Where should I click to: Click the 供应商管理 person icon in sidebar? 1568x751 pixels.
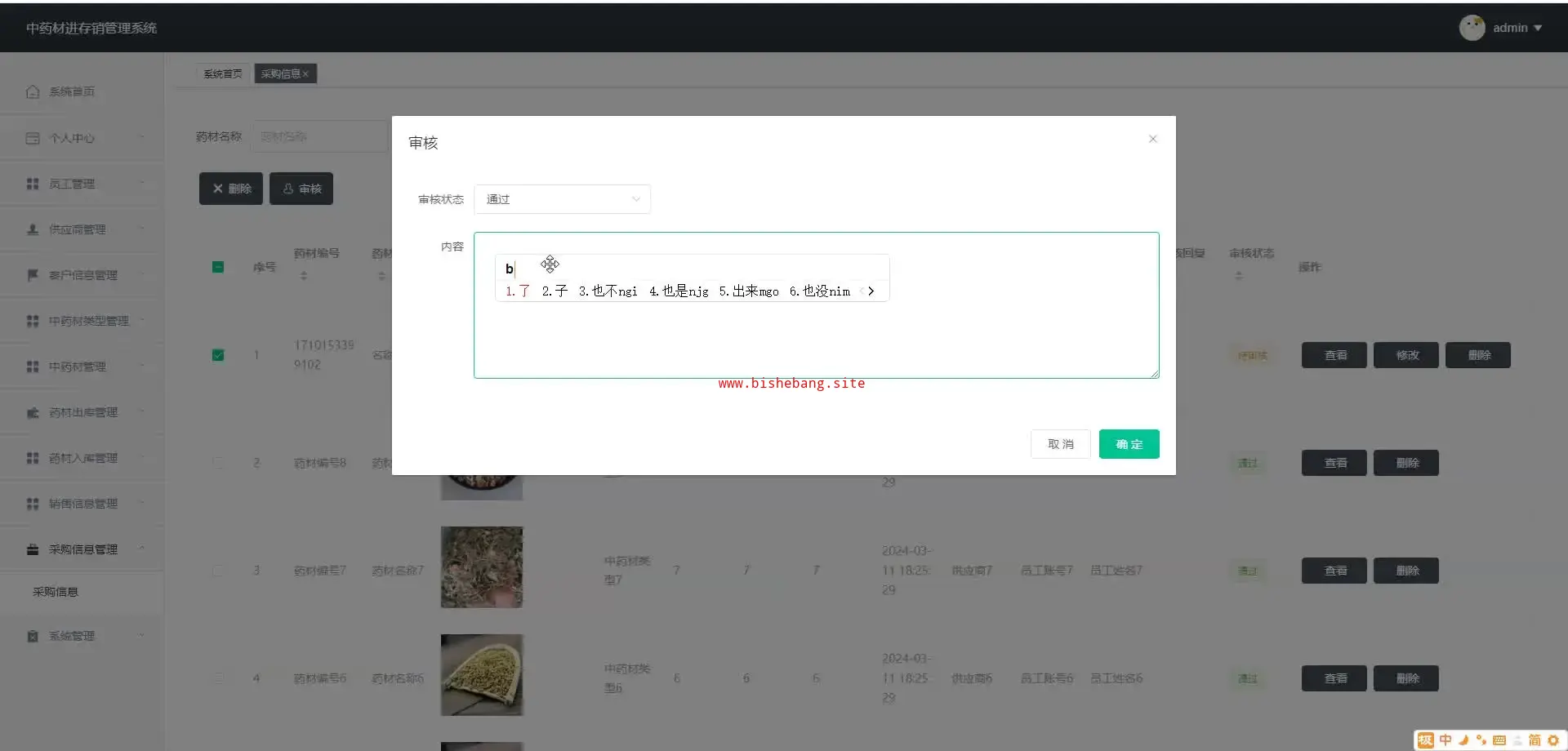33,229
